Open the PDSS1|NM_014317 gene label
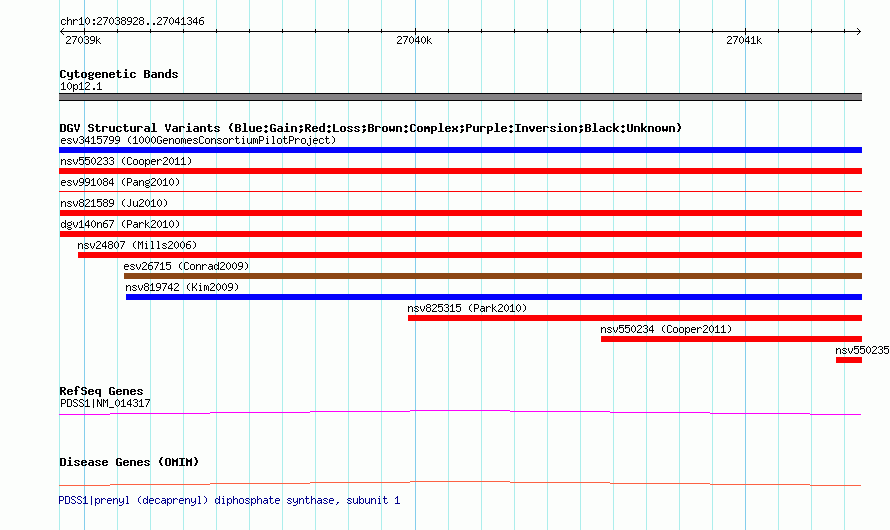This screenshot has height=530, width=890. (105, 403)
